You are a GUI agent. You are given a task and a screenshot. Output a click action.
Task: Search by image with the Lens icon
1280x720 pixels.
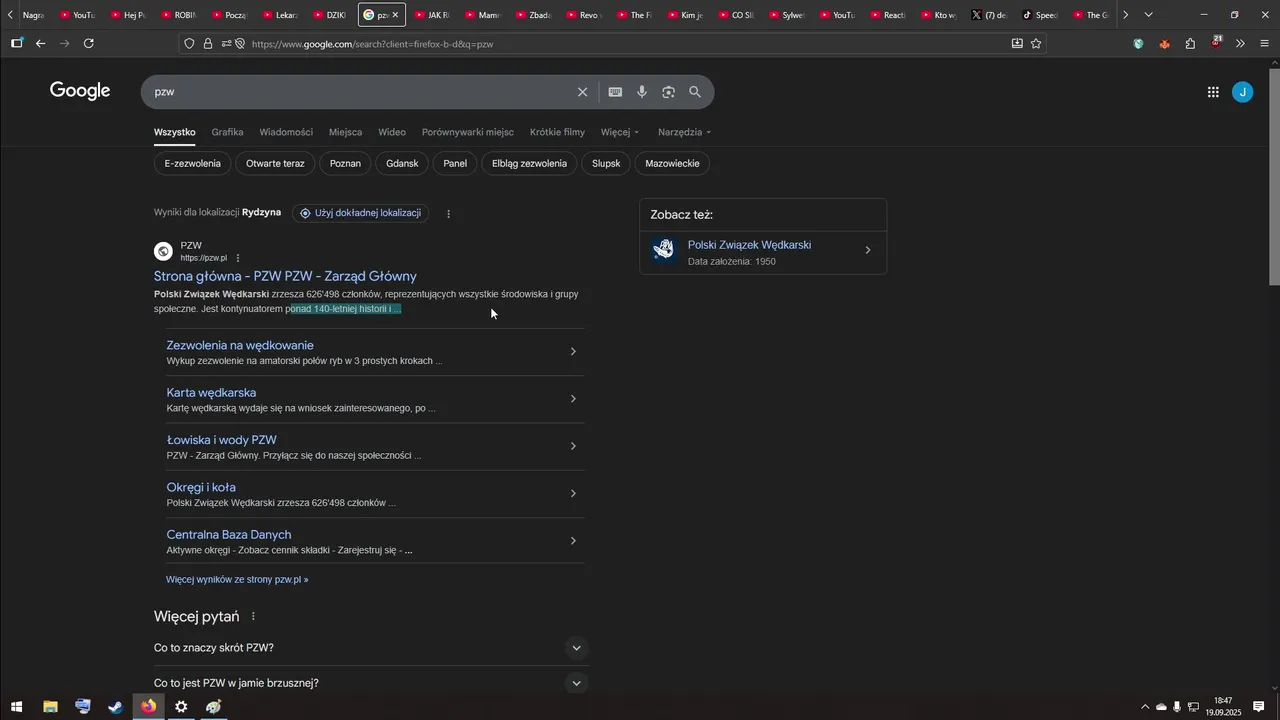668,92
